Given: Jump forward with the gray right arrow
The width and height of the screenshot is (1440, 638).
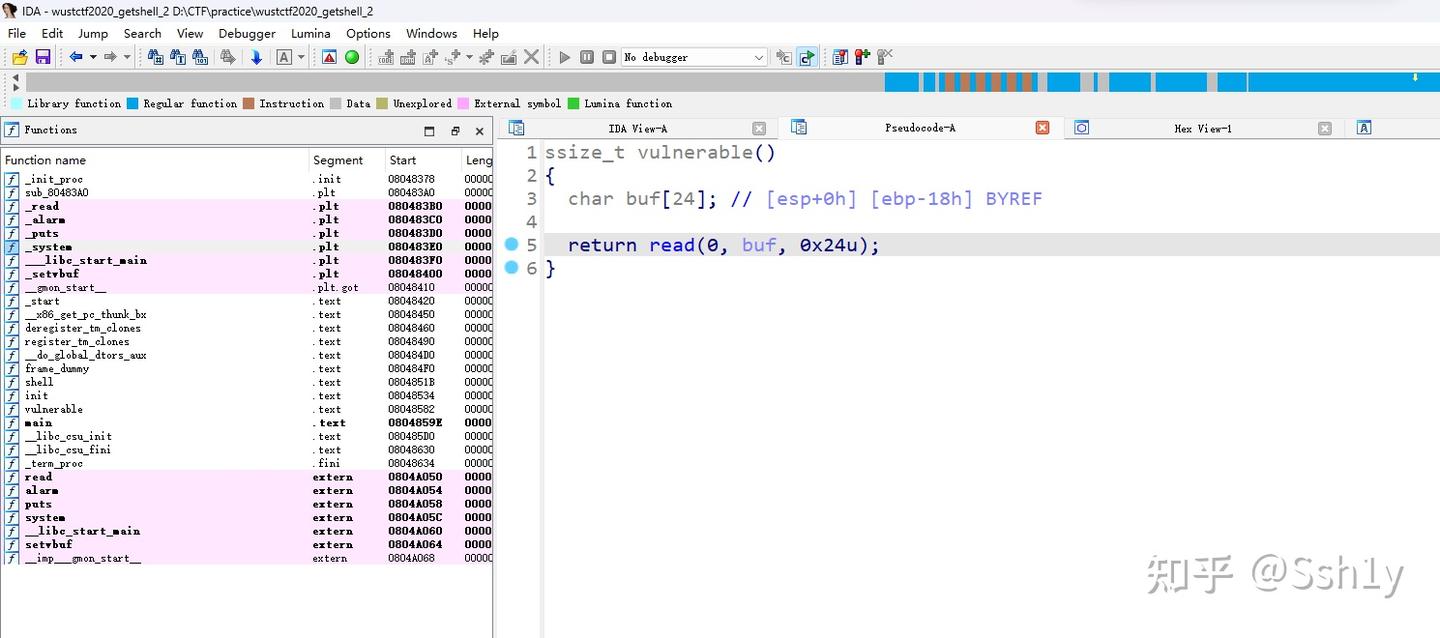Looking at the screenshot, I should pyautogui.click(x=110, y=57).
